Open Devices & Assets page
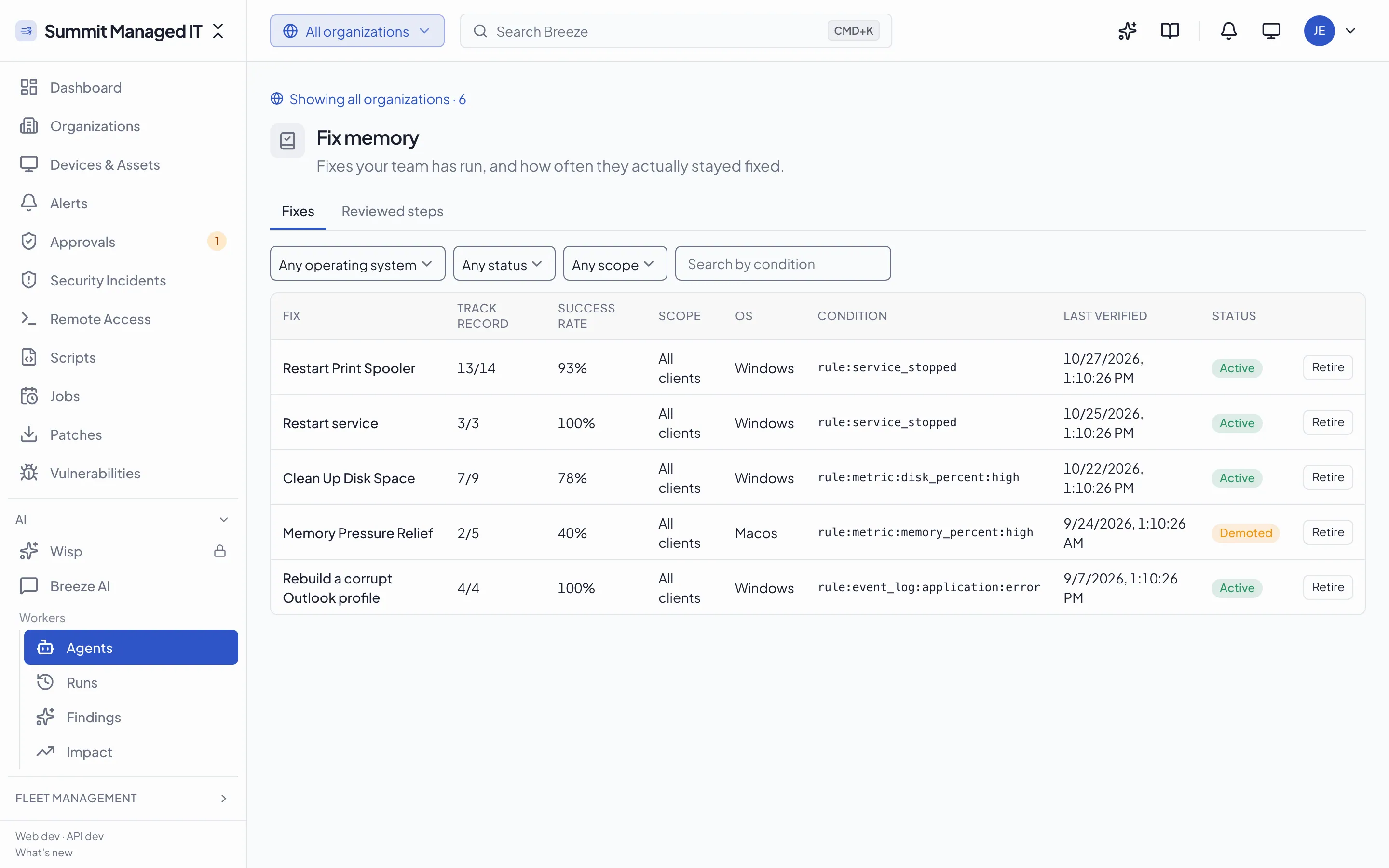 [x=123, y=165]
